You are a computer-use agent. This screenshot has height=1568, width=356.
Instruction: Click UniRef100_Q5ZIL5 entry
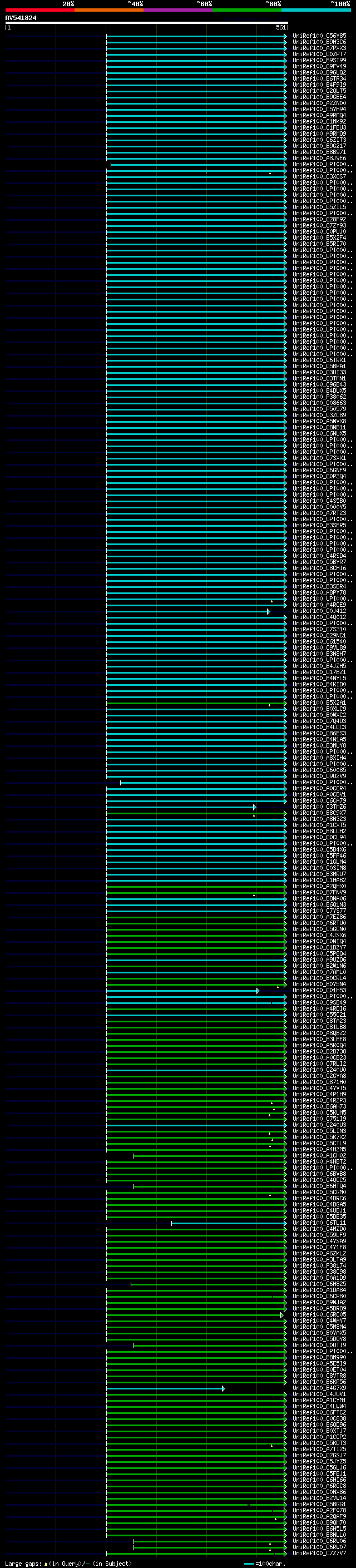319,207
